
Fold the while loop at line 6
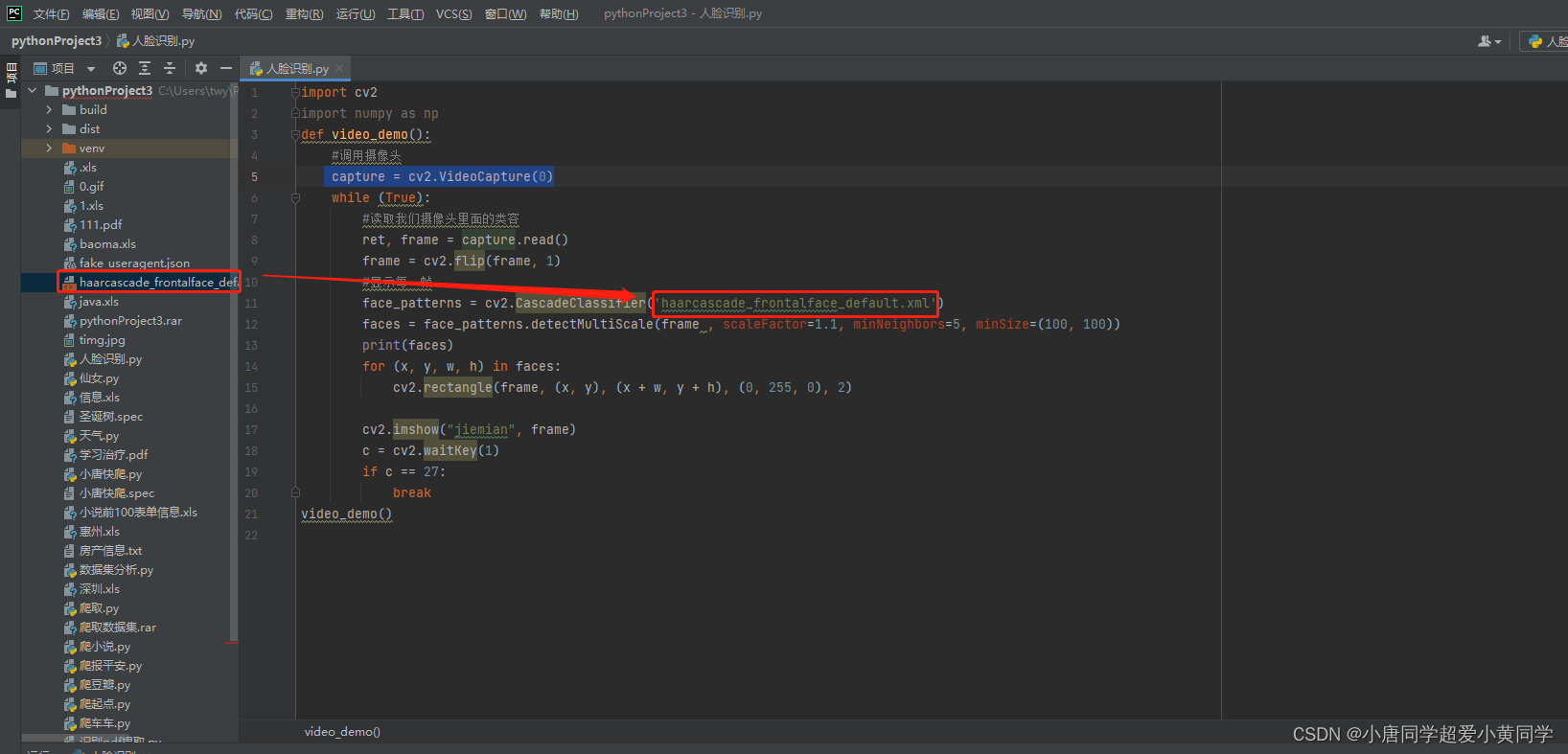point(295,198)
